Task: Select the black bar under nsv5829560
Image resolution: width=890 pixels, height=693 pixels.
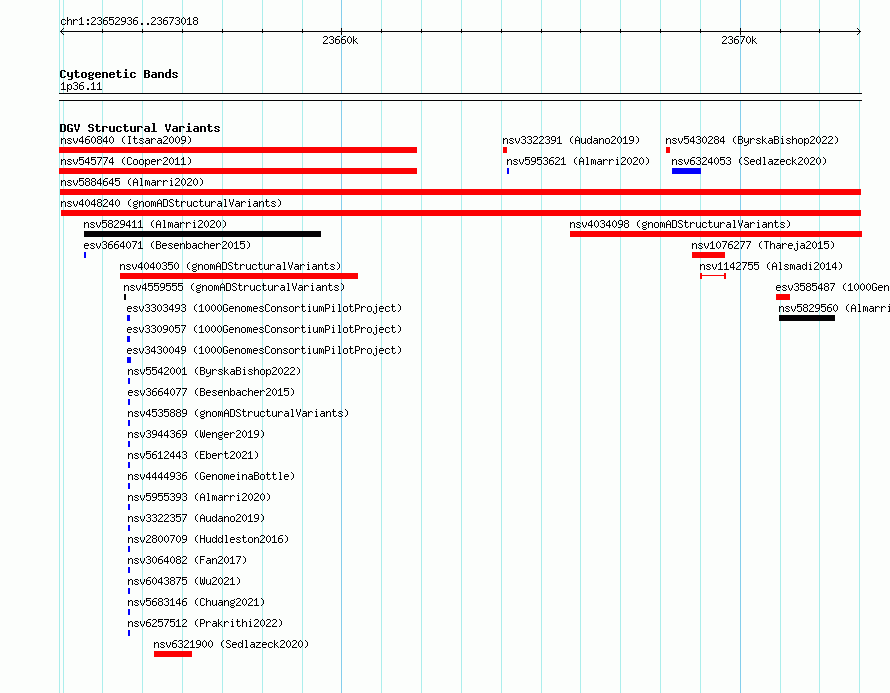Action: [807, 318]
